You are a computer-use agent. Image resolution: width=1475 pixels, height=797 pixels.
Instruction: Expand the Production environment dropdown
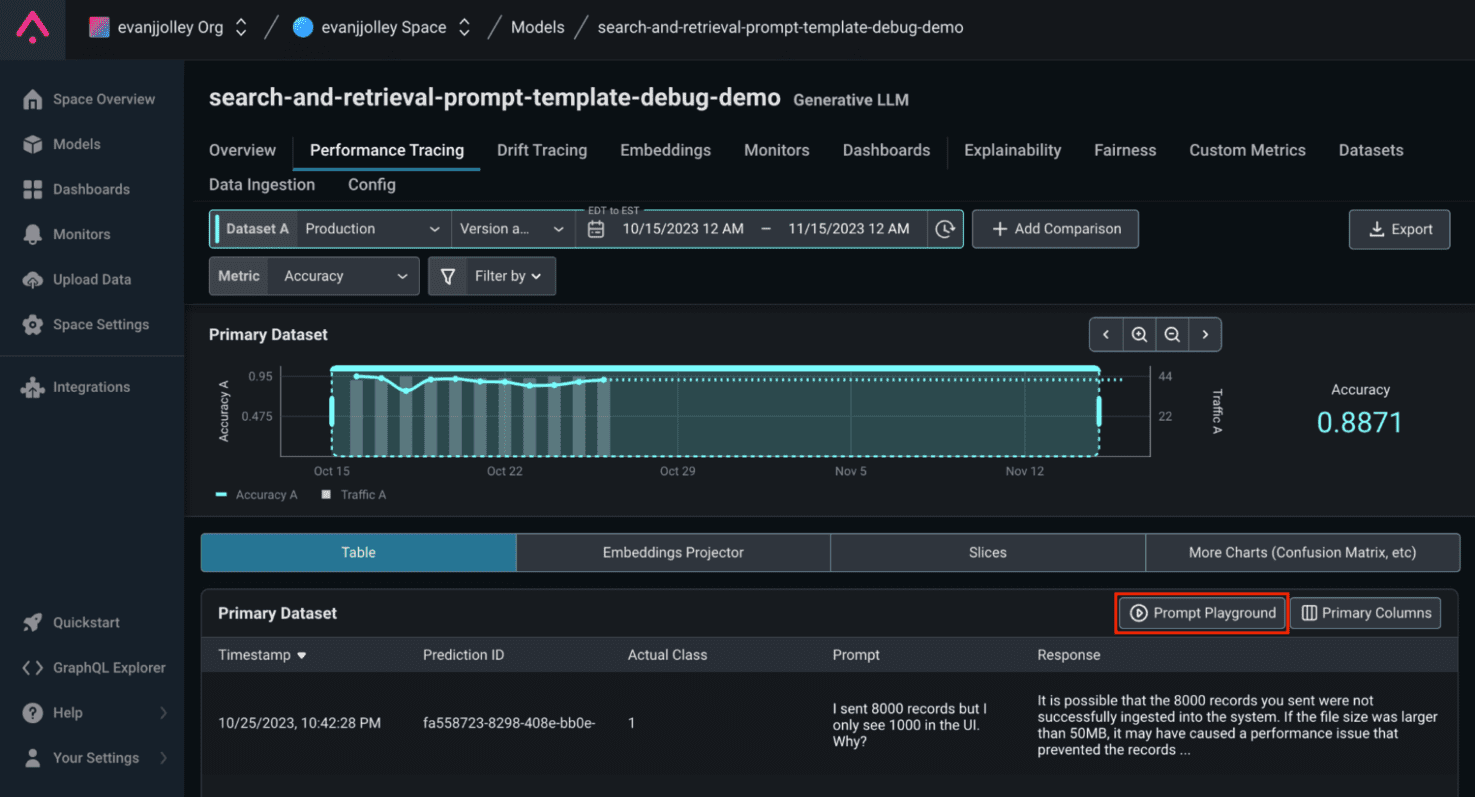pyautogui.click(x=372, y=229)
